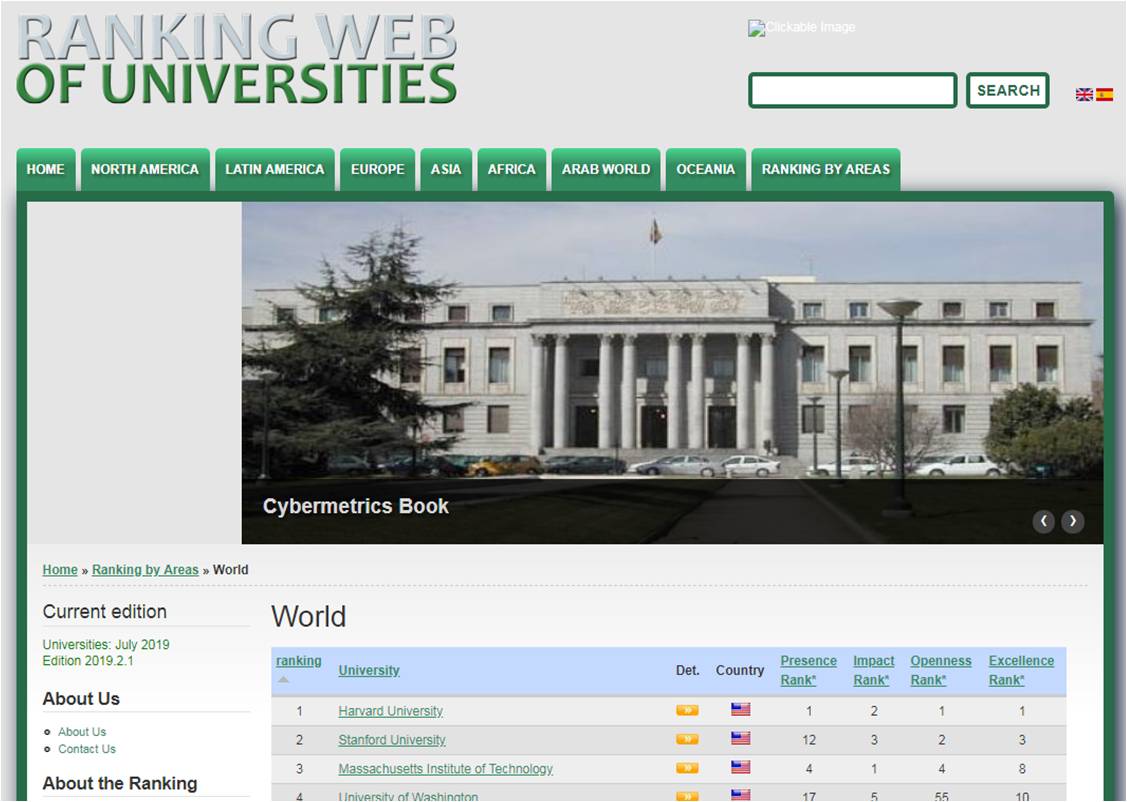Screen dimensions: 1127x802
Task: Click the 'Country' column header
Action: tap(740, 670)
